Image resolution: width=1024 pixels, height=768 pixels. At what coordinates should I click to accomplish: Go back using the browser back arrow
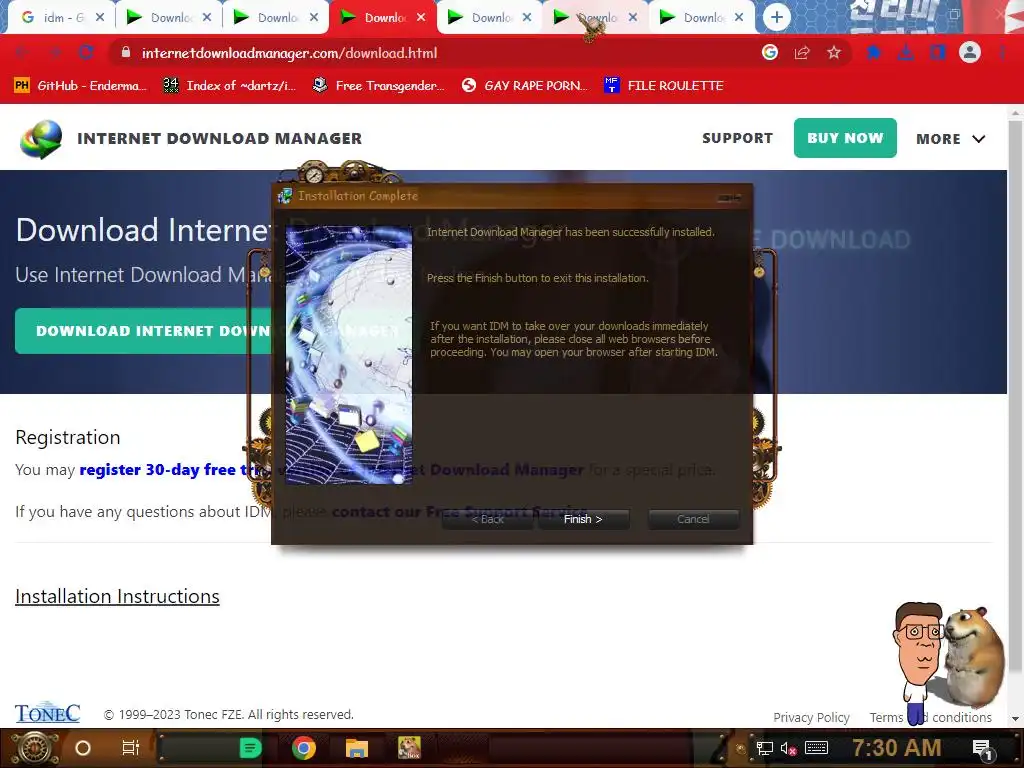click(22, 53)
